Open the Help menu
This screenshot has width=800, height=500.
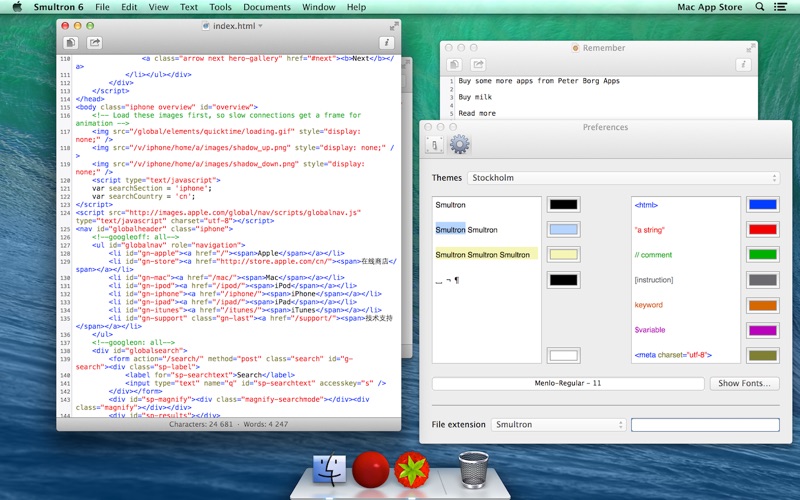click(x=356, y=7)
